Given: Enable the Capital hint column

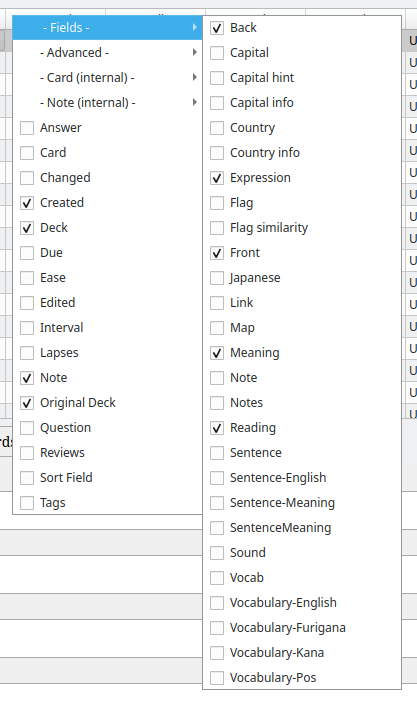Looking at the screenshot, I should click(x=217, y=78).
